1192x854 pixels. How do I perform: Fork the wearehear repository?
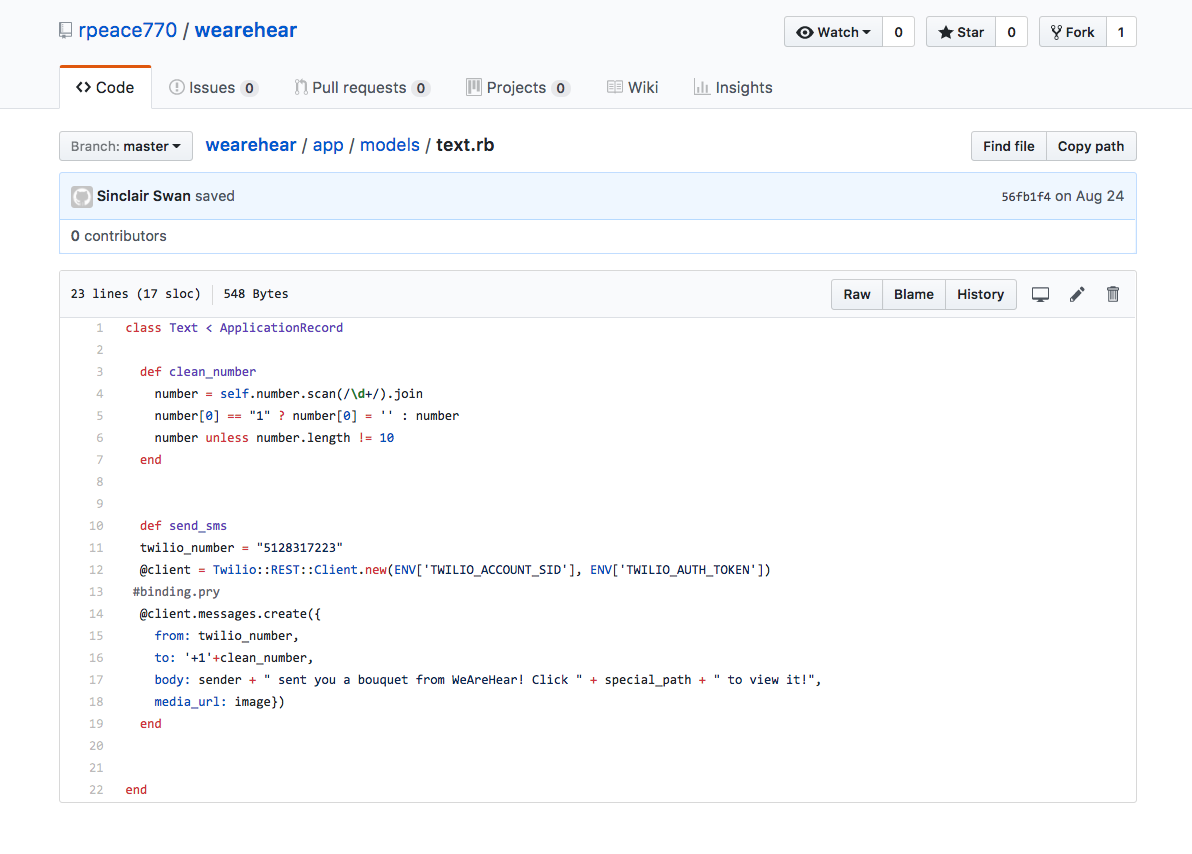tap(1072, 32)
